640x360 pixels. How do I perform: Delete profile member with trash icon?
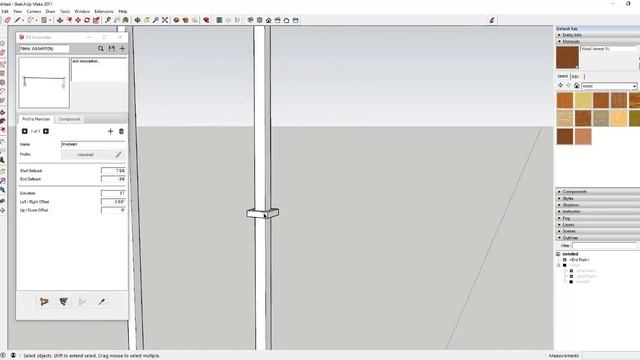(121, 131)
